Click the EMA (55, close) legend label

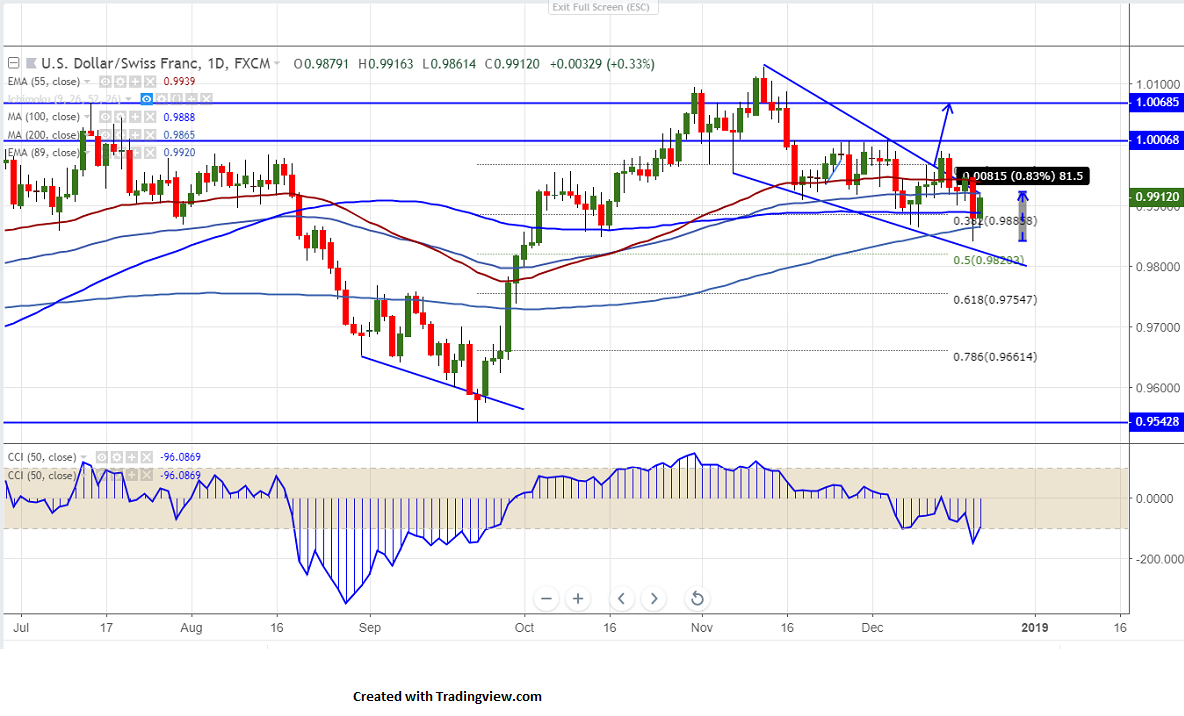[x=43, y=82]
